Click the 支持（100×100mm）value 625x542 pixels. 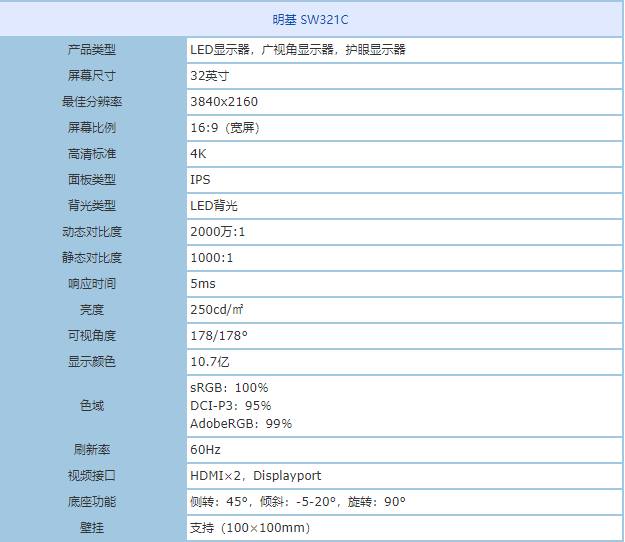click(250, 528)
